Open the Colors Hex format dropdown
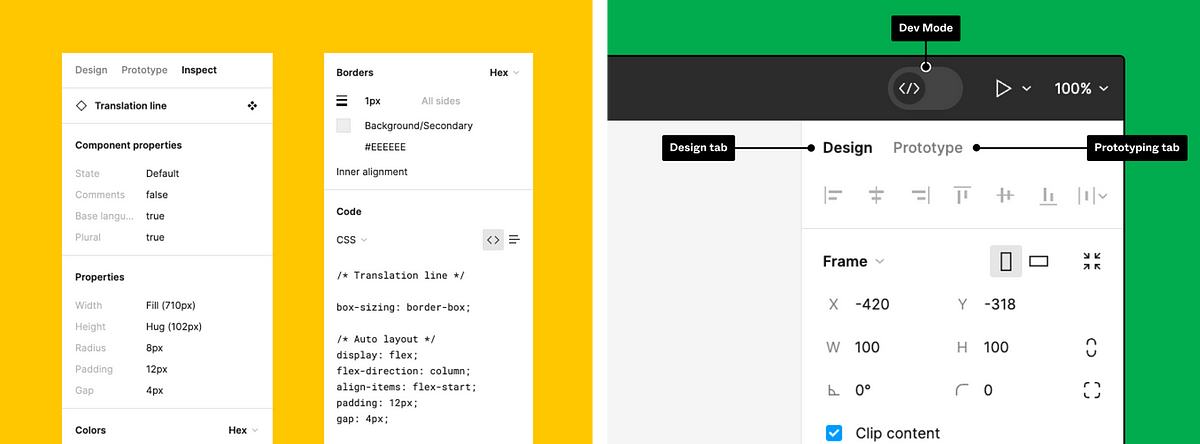1200x444 pixels. tap(244, 430)
